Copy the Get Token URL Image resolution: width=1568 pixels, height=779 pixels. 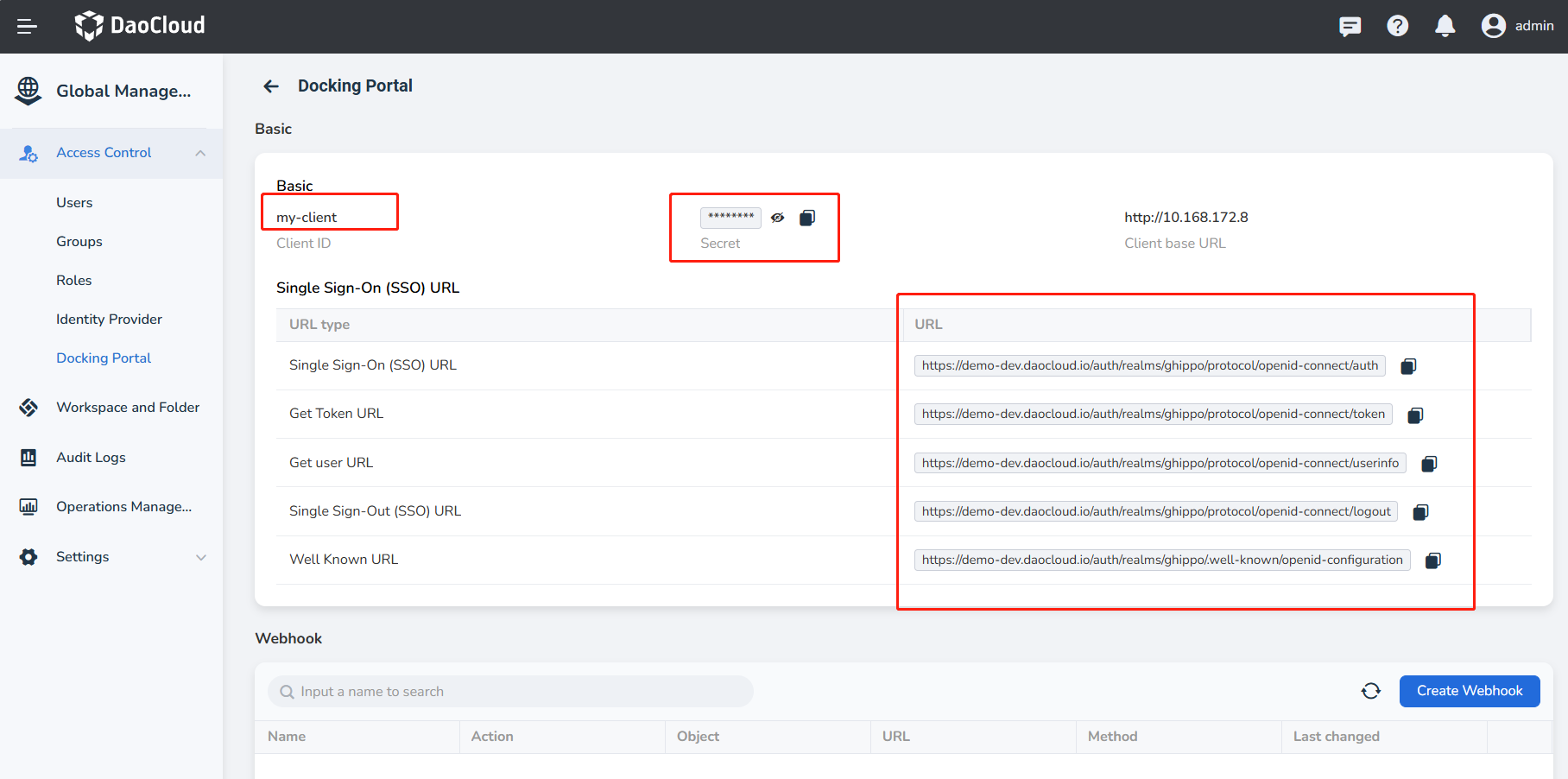[x=1415, y=415]
